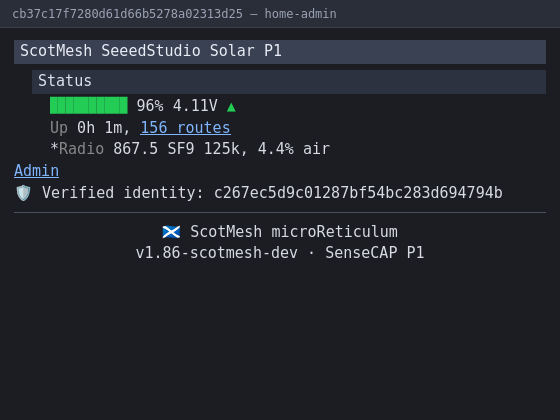The height and width of the screenshot is (420, 560).
Task: Click the window title text home-admin
Action: tap(300, 14)
